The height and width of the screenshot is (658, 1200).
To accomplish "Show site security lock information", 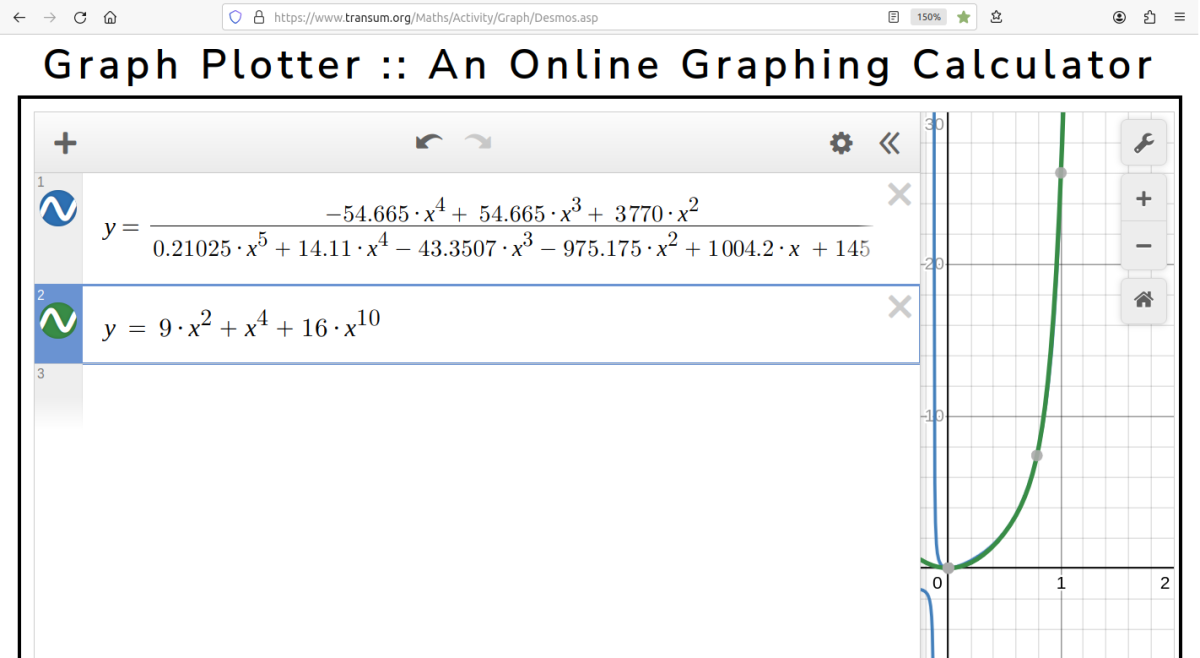I will point(259,17).
